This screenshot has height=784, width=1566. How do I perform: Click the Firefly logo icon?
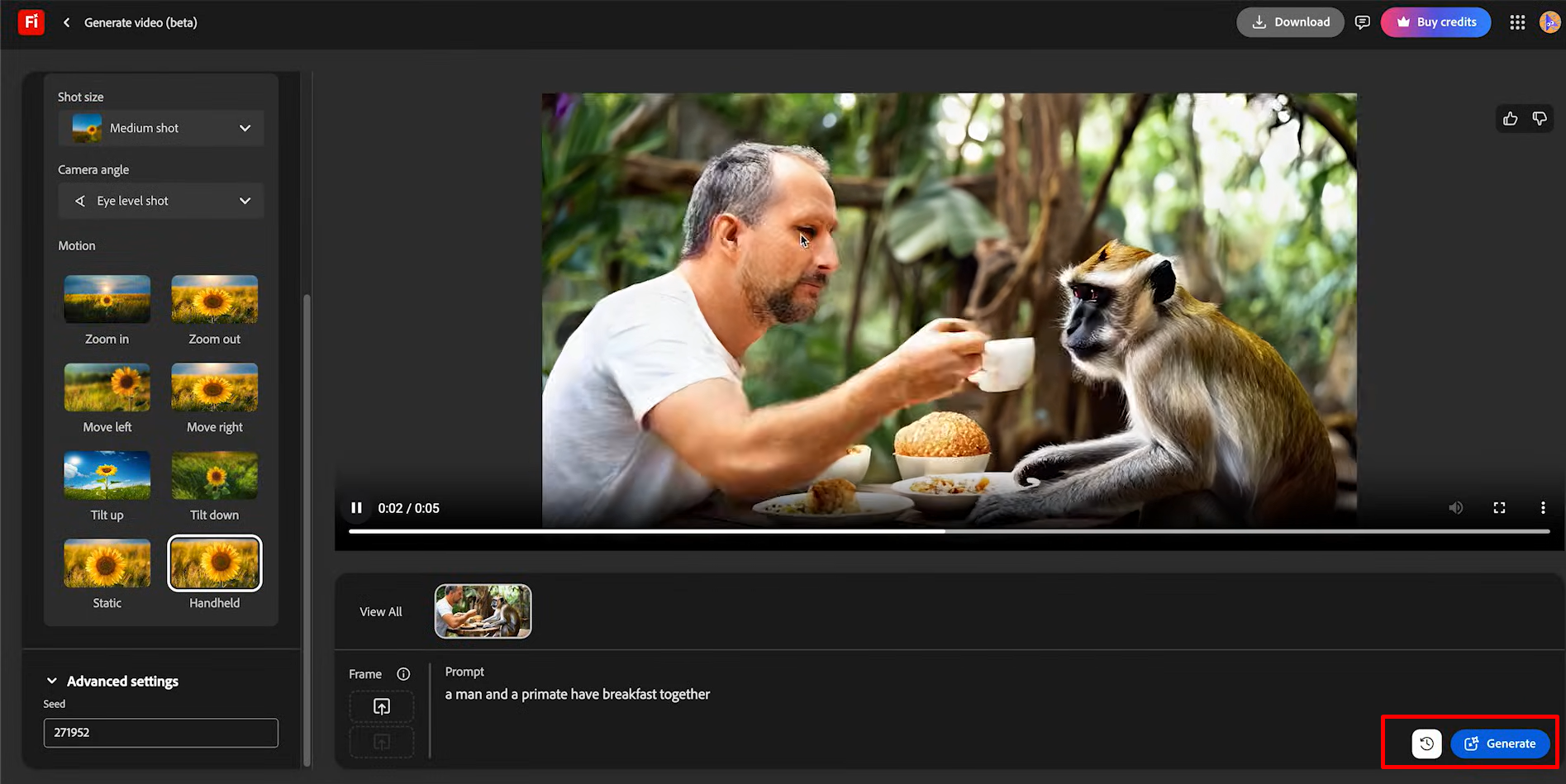pos(31,22)
